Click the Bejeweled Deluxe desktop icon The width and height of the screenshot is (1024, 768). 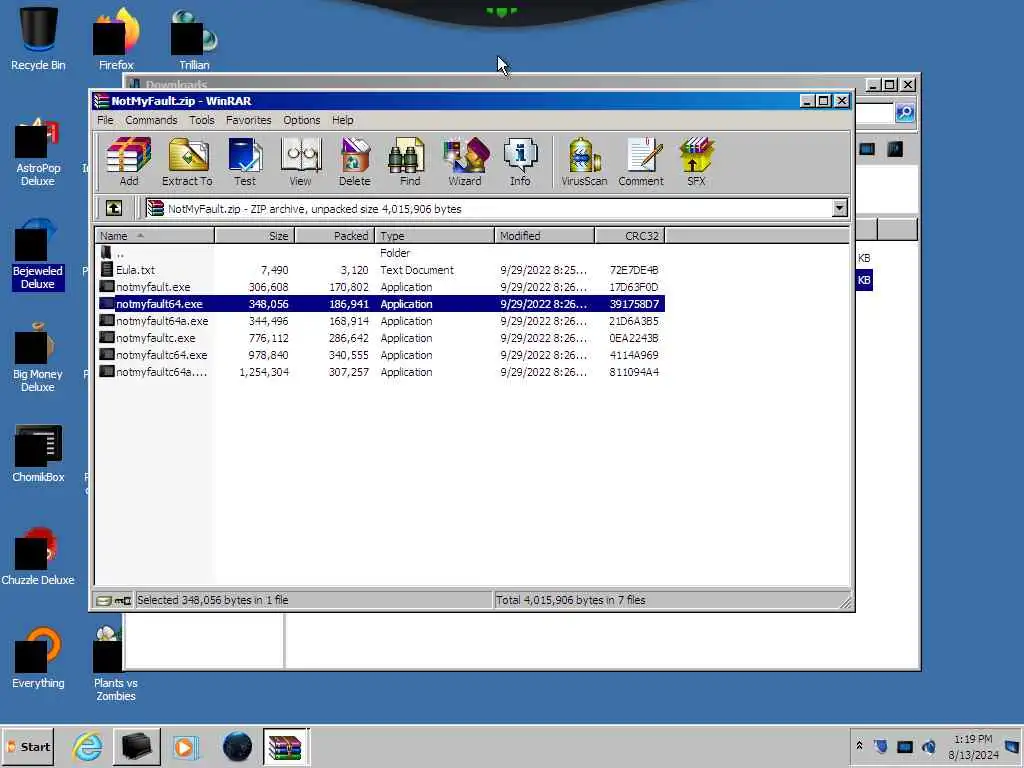click(x=37, y=255)
